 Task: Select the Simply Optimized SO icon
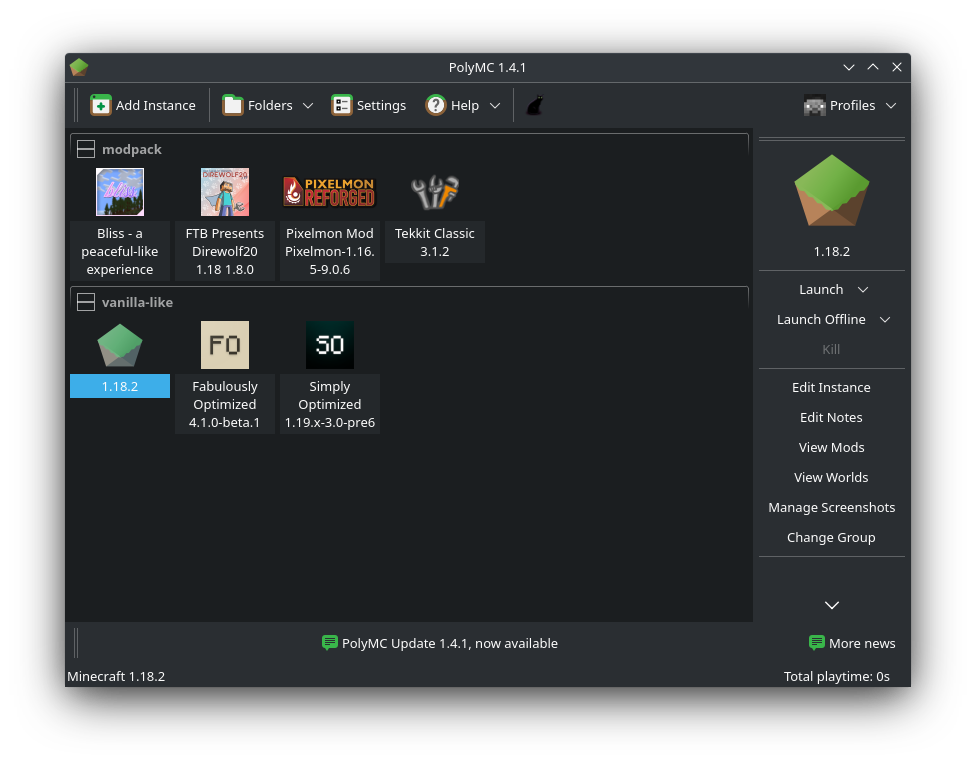[329, 345]
